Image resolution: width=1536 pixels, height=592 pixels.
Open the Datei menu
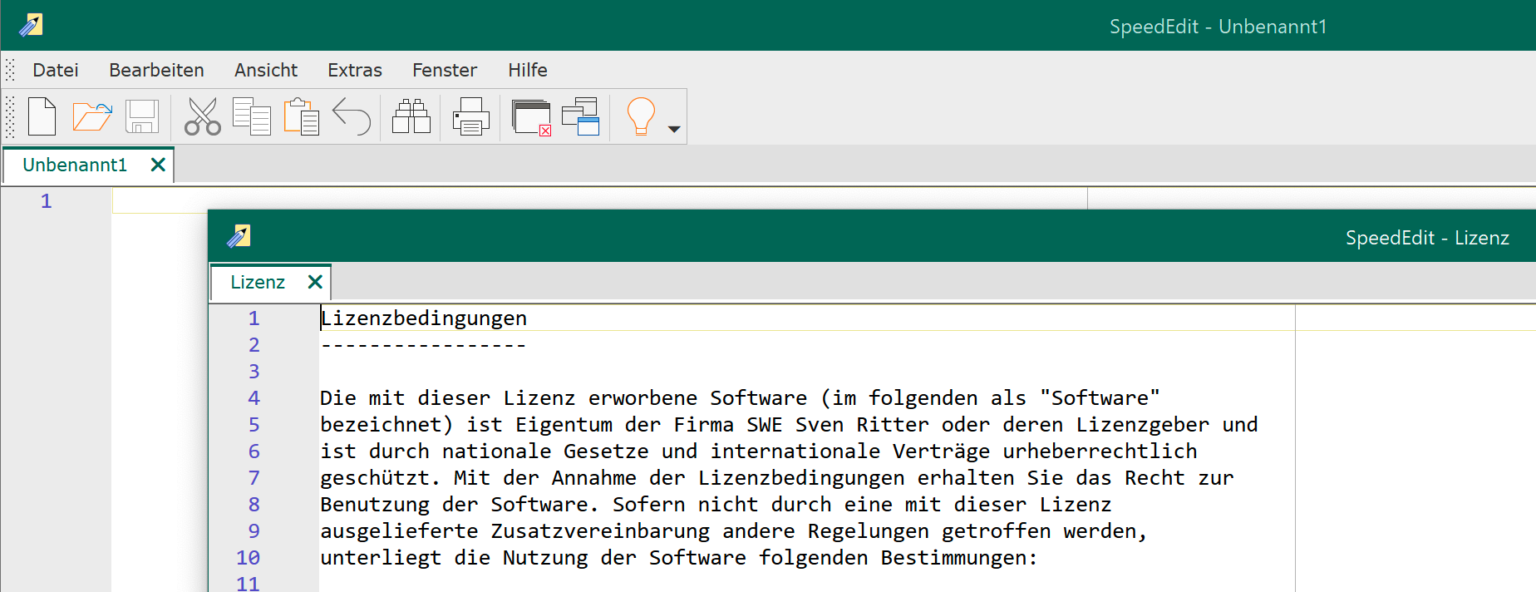coord(55,70)
